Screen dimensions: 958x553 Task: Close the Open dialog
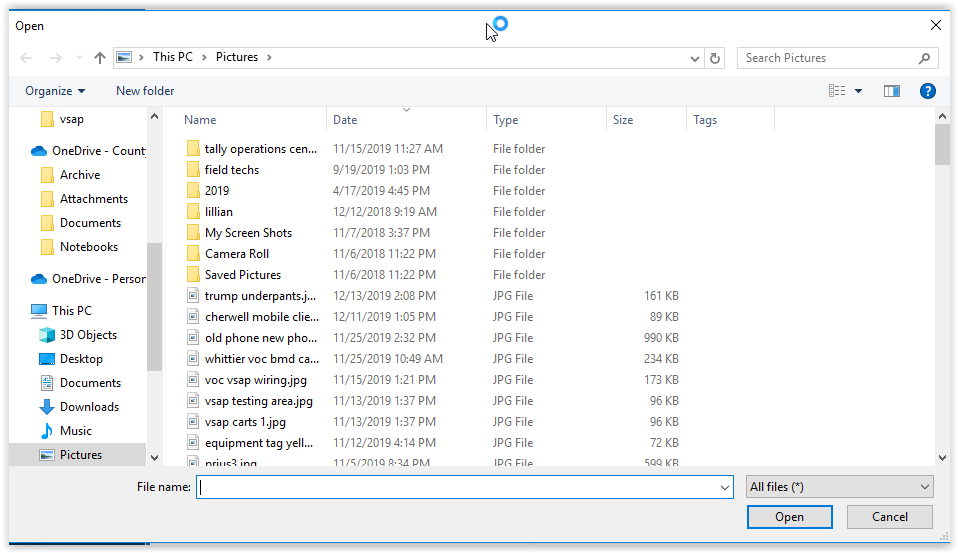(x=935, y=25)
